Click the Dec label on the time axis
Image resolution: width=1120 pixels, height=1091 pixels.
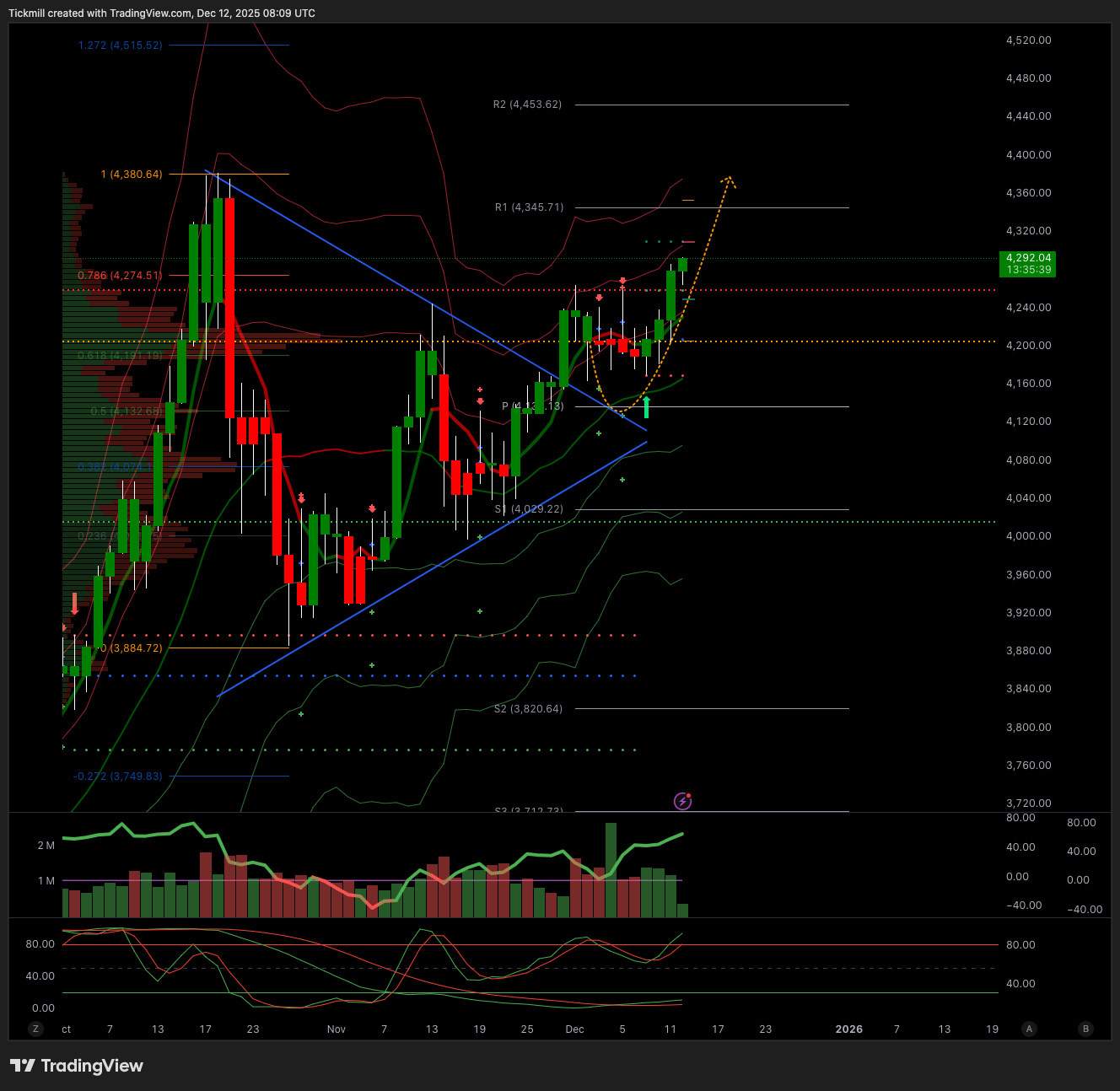click(x=574, y=1029)
